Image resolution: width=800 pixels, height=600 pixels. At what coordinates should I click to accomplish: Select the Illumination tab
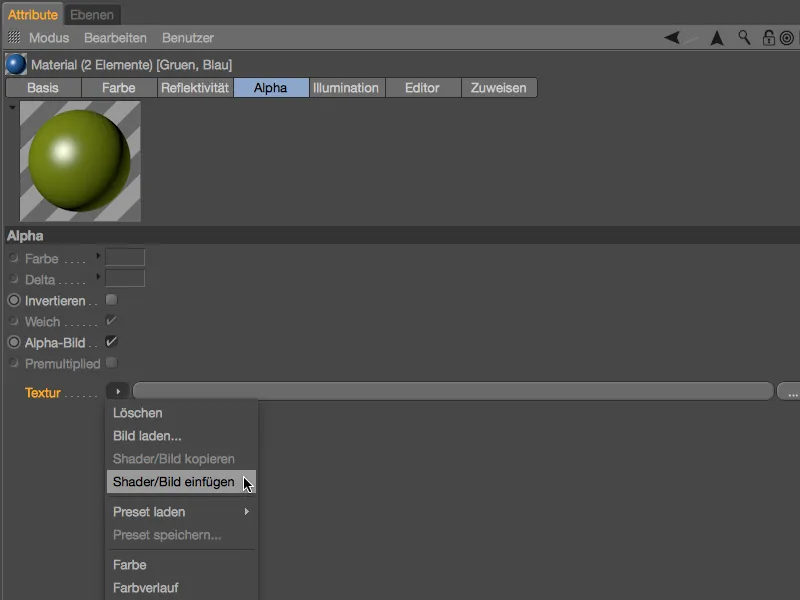[346, 88]
